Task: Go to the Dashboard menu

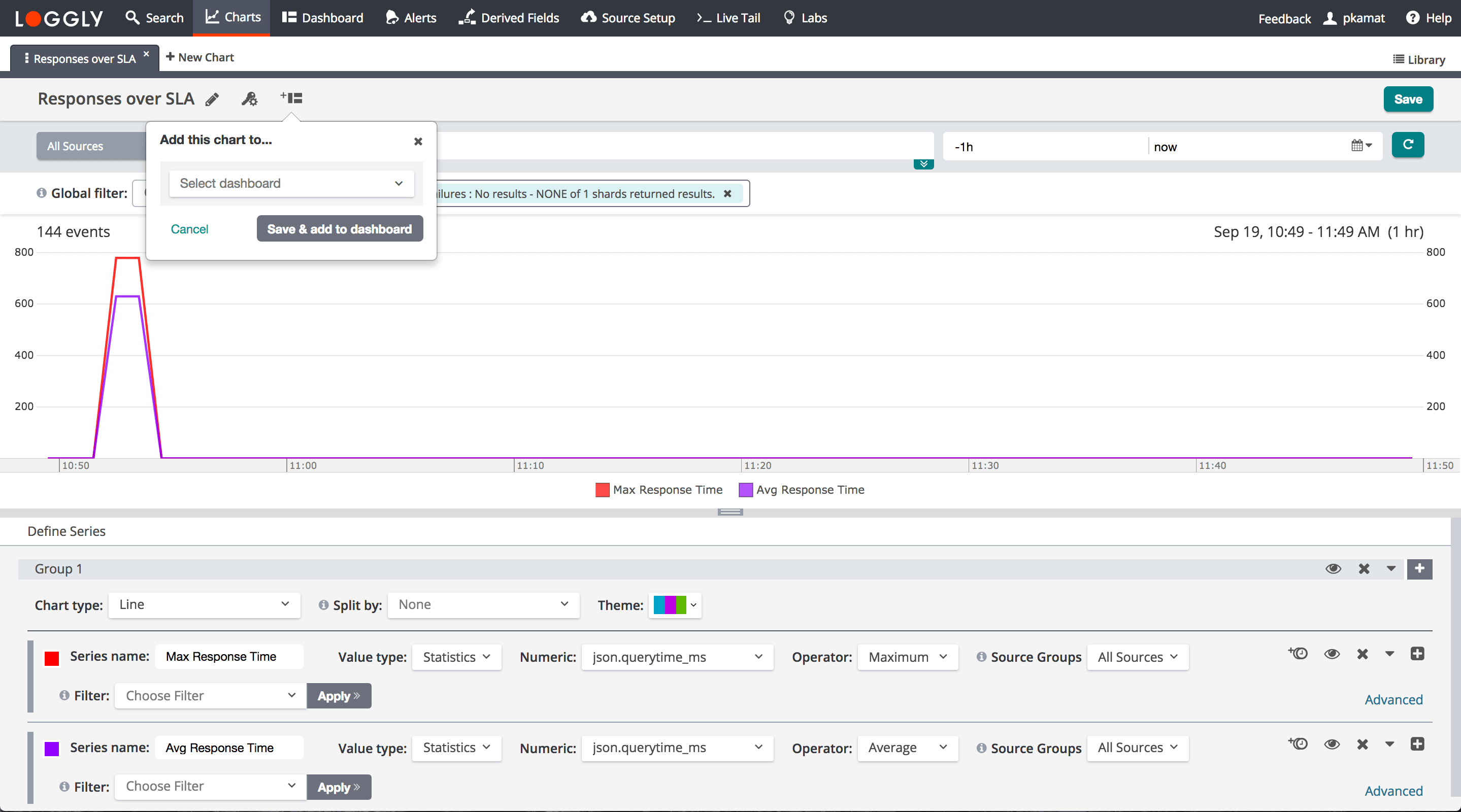Action: (323, 18)
